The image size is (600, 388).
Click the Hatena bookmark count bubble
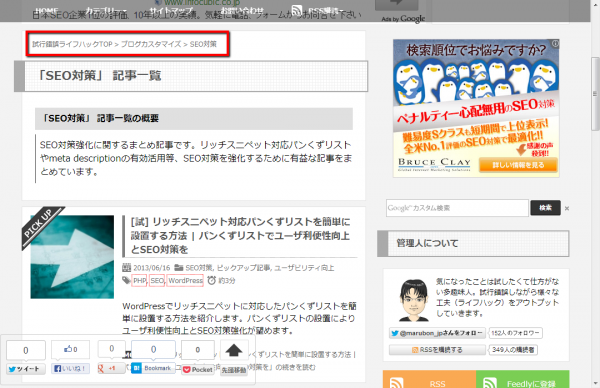coord(153,349)
